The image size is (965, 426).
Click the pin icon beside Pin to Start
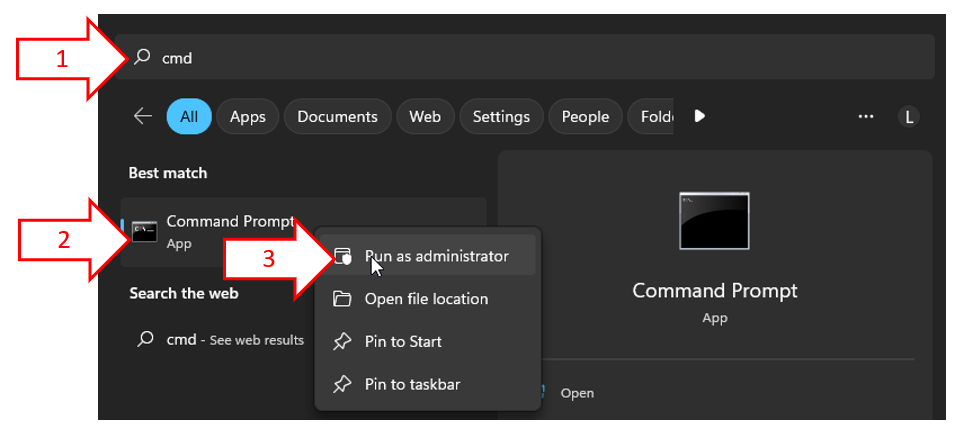342,342
